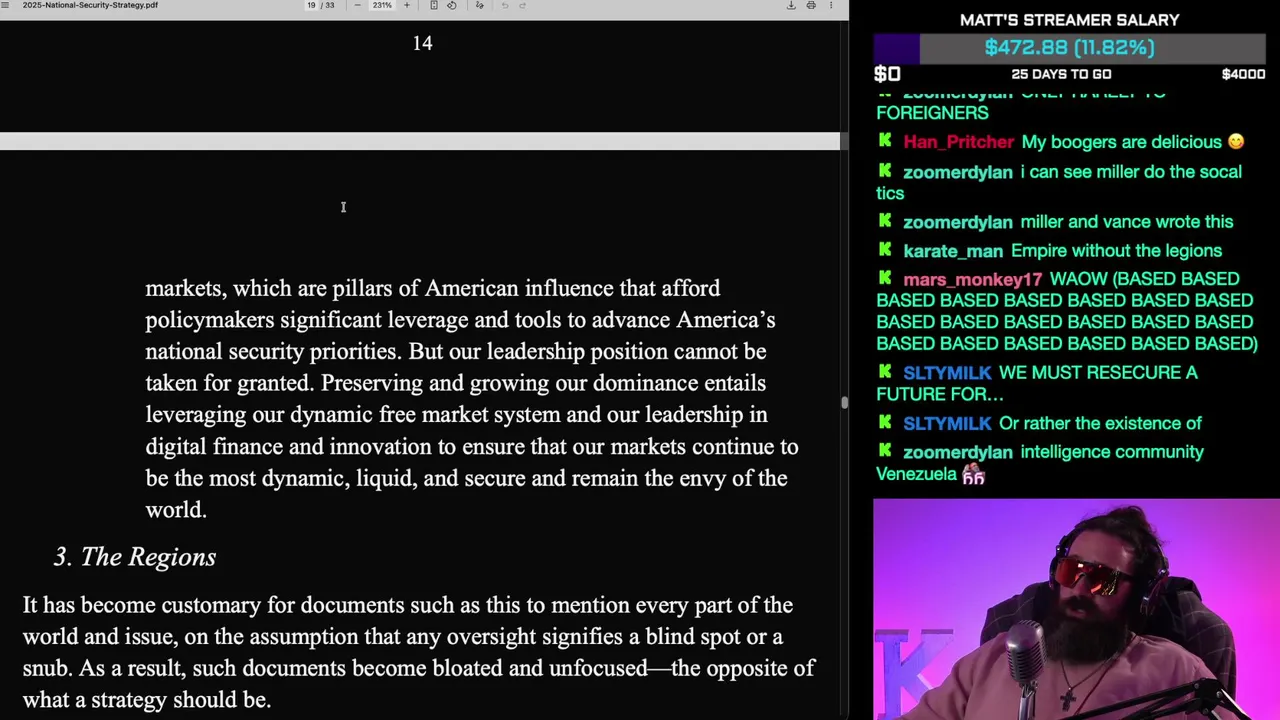Click the '3. The Regions' heading
This screenshot has height=720, width=1280.
coord(135,557)
